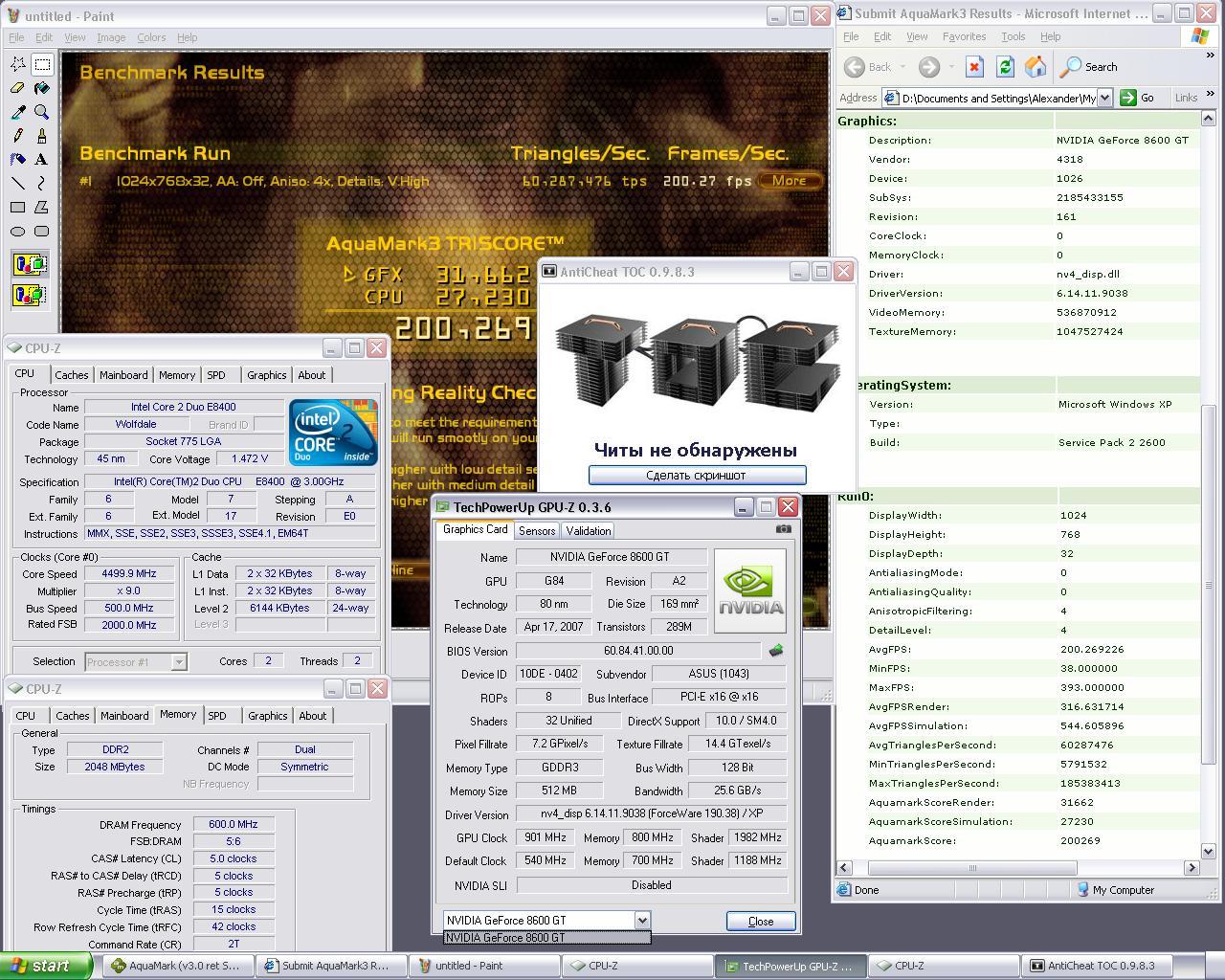Click 'Читы не обнаружены' text in AntiCheat
This screenshot has width=1225, height=980.
(696, 450)
